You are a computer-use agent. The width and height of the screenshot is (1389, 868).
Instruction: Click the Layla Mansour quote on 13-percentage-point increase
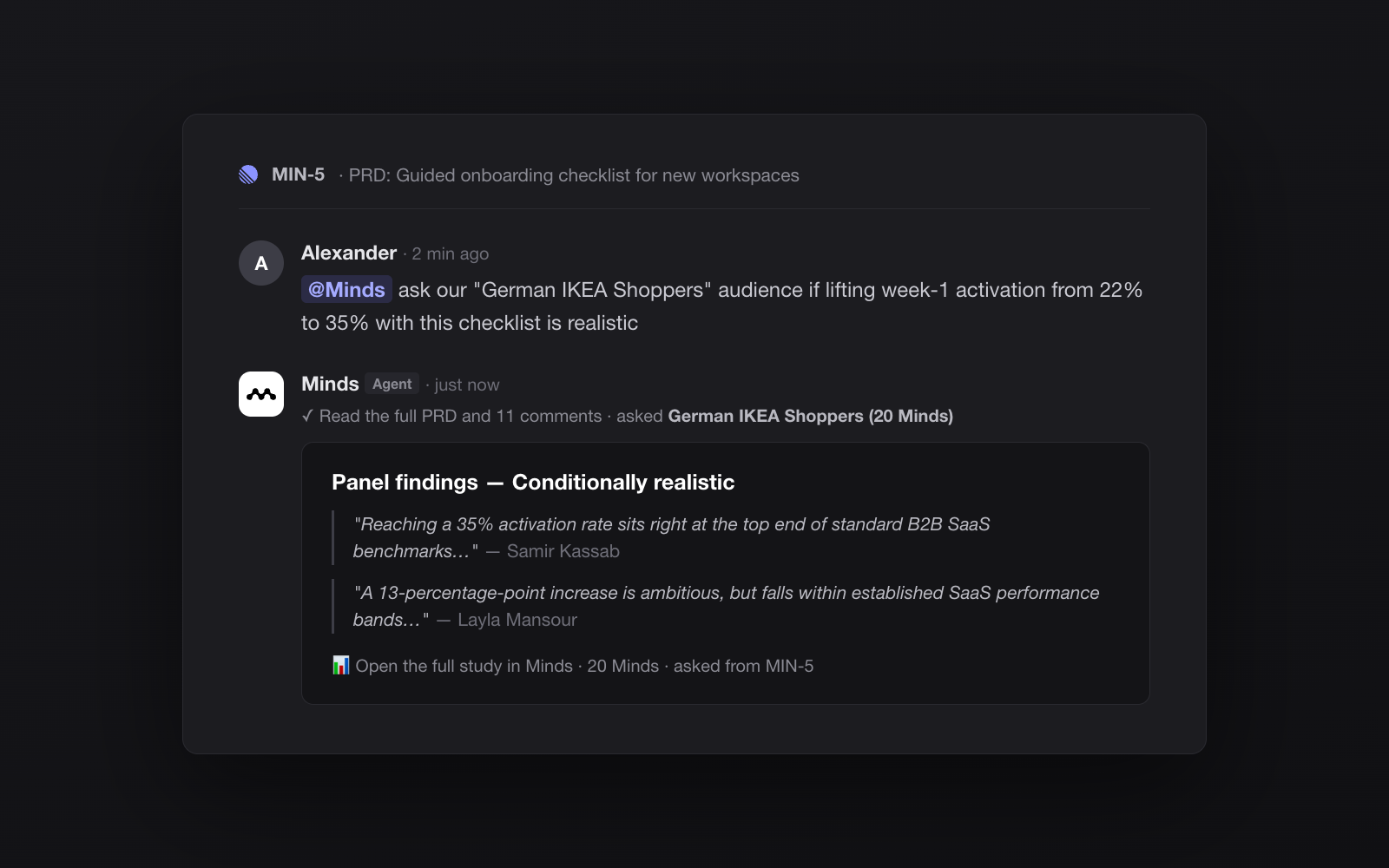pyautogui.click(x=726, y=606)
